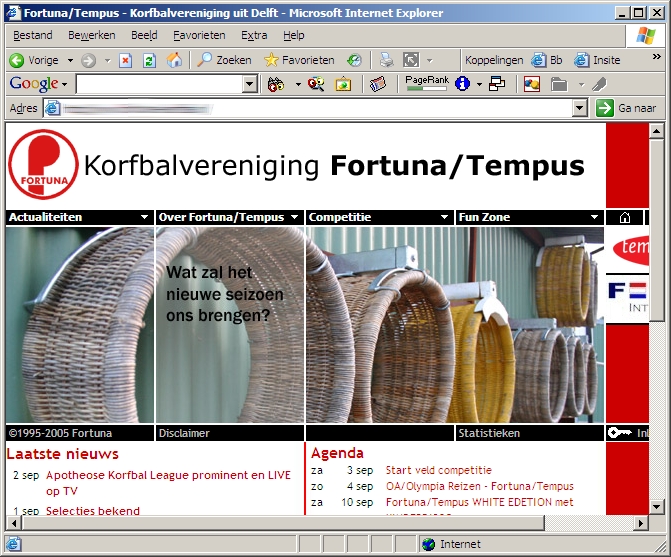Click the Print icon in toolbar
671x557 pixels.
click(x=386, y=60)
